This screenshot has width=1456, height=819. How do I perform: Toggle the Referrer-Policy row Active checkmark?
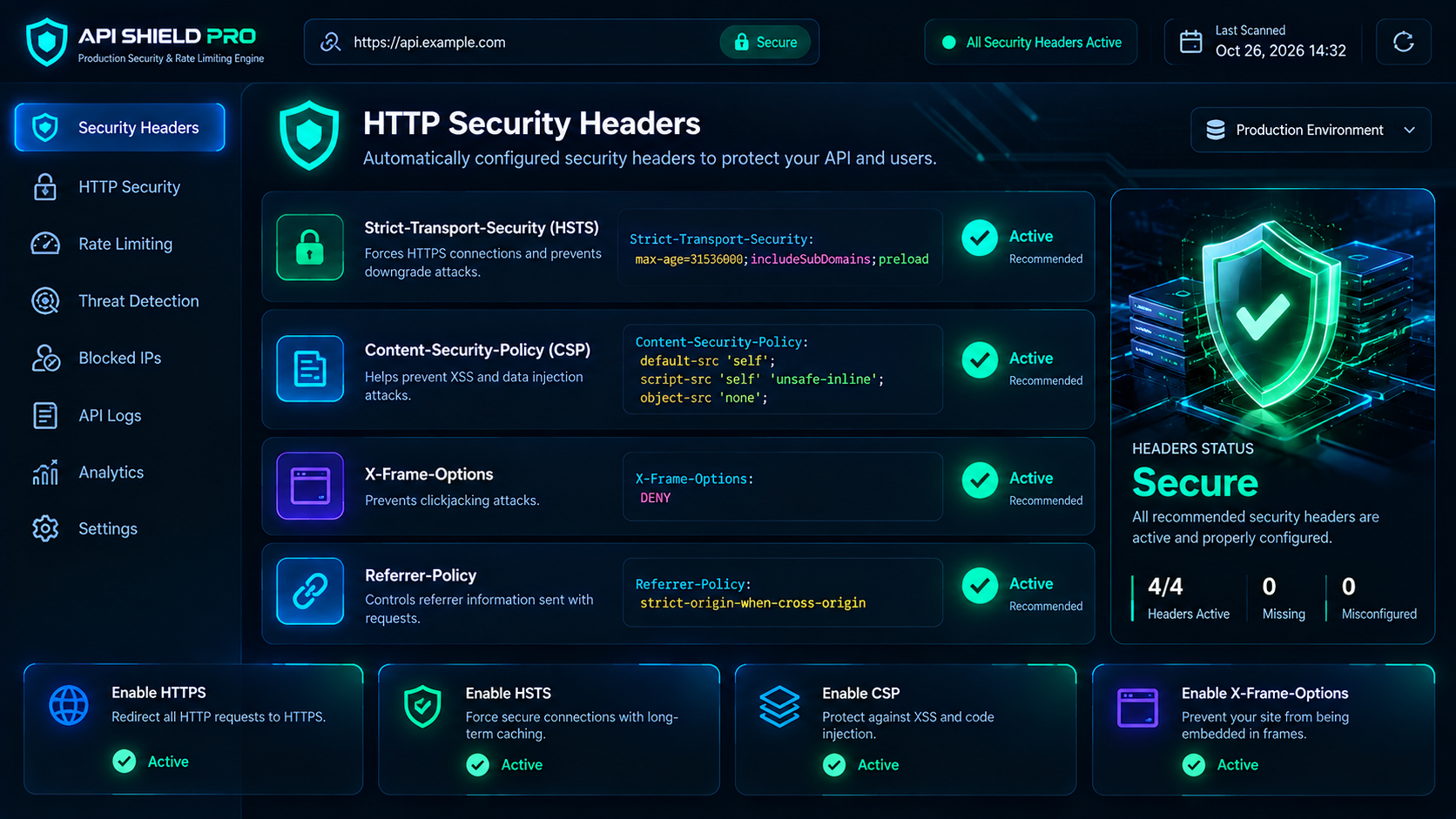tap(980, 586)
